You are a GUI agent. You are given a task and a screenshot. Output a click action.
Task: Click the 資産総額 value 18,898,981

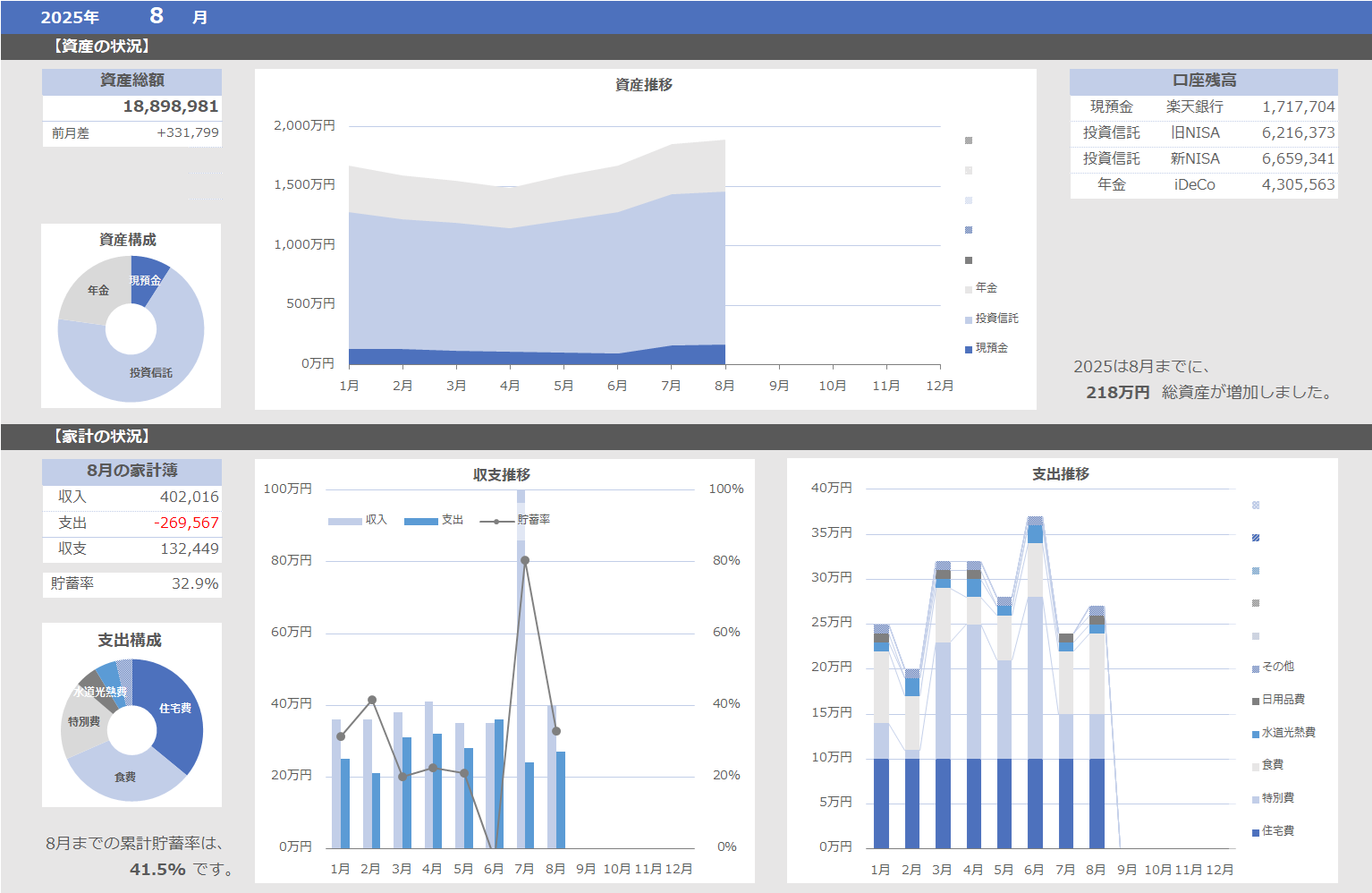(x=170, y=106)
